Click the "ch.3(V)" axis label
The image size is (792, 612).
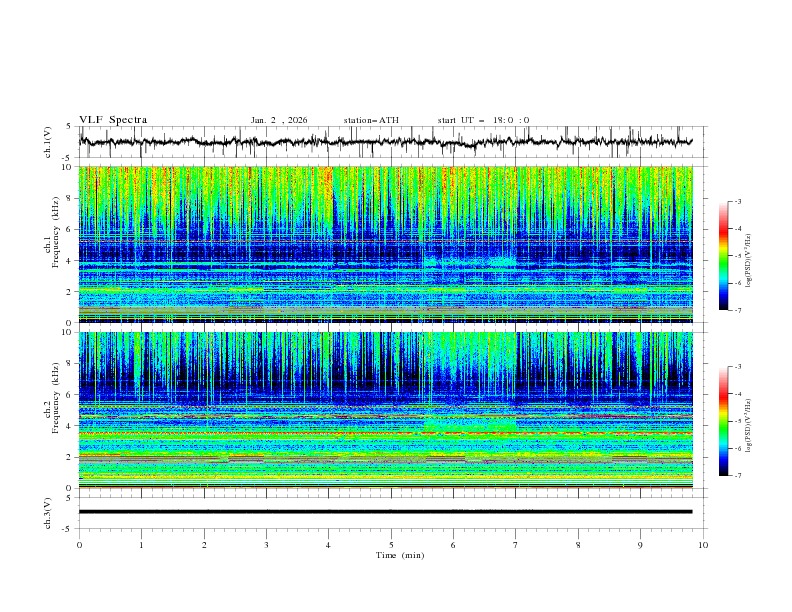click(48, 513)
